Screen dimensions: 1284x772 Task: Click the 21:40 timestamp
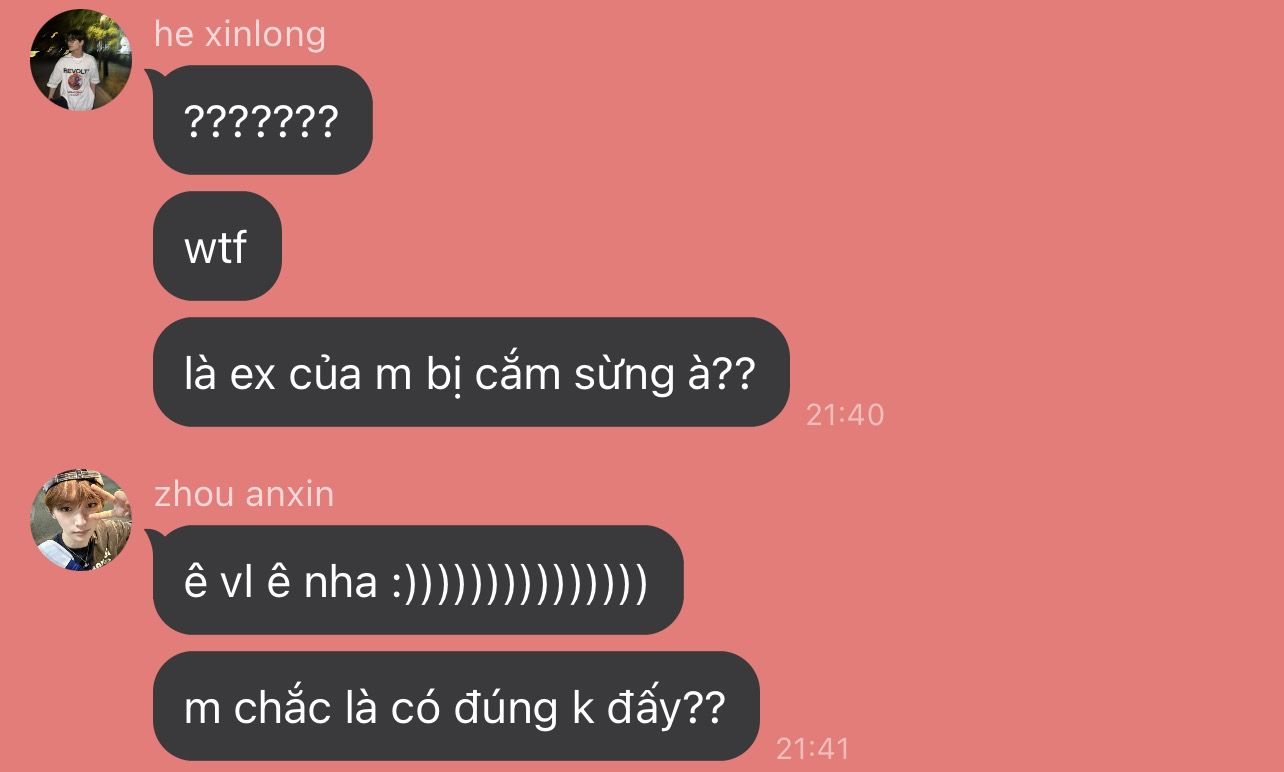pos(845,415)
